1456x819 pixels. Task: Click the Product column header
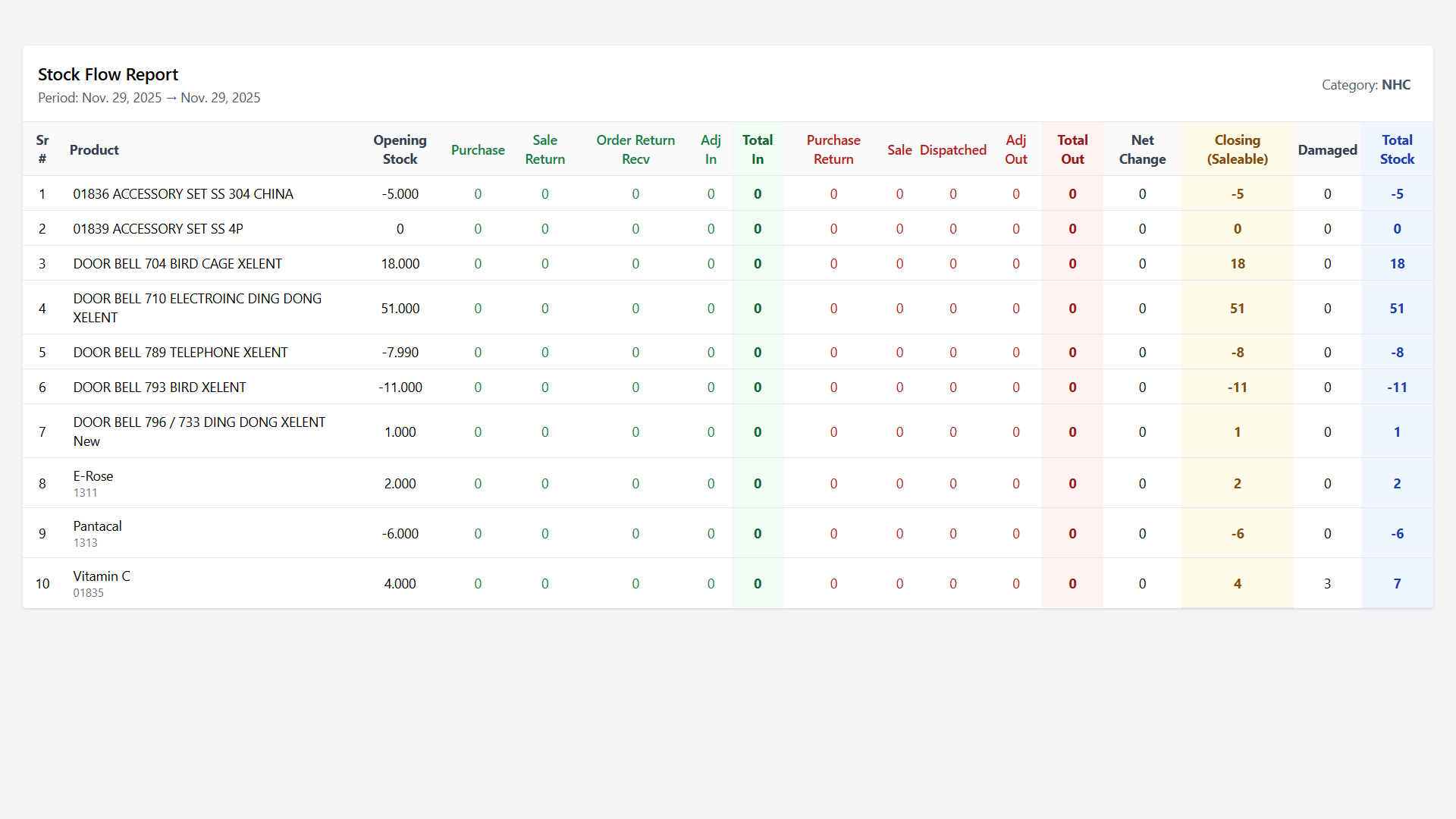pyautogui.click(x=94, y=149)
